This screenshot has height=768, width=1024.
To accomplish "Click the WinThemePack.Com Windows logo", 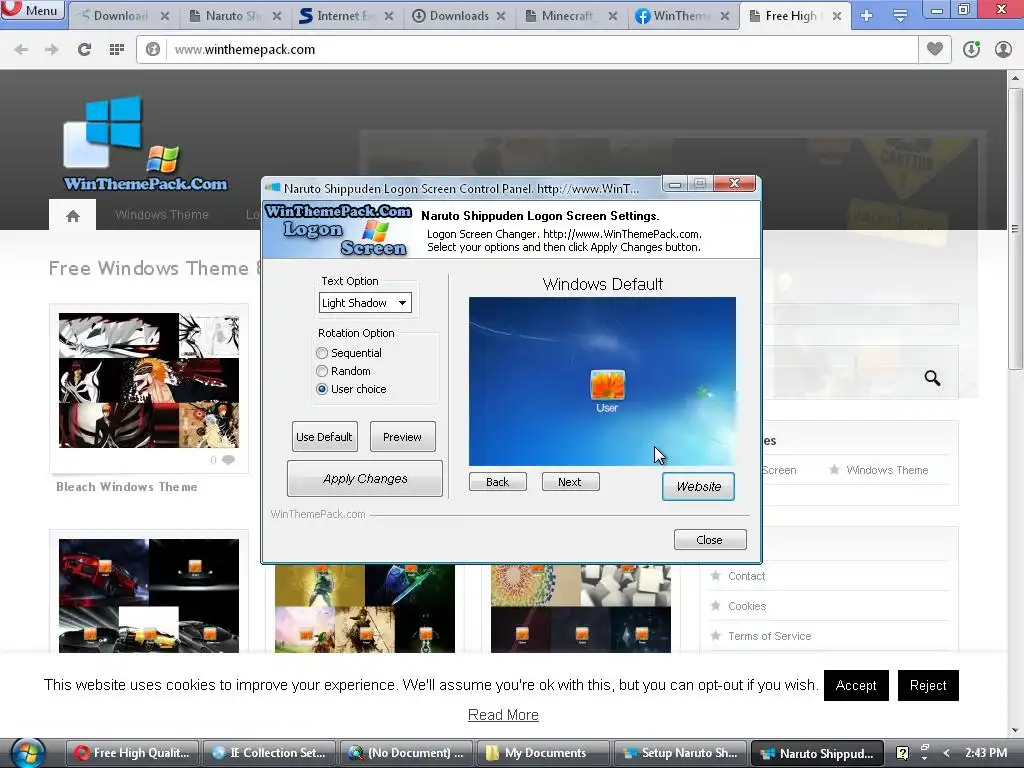I will pyautogui.click(x=146, y=144).
